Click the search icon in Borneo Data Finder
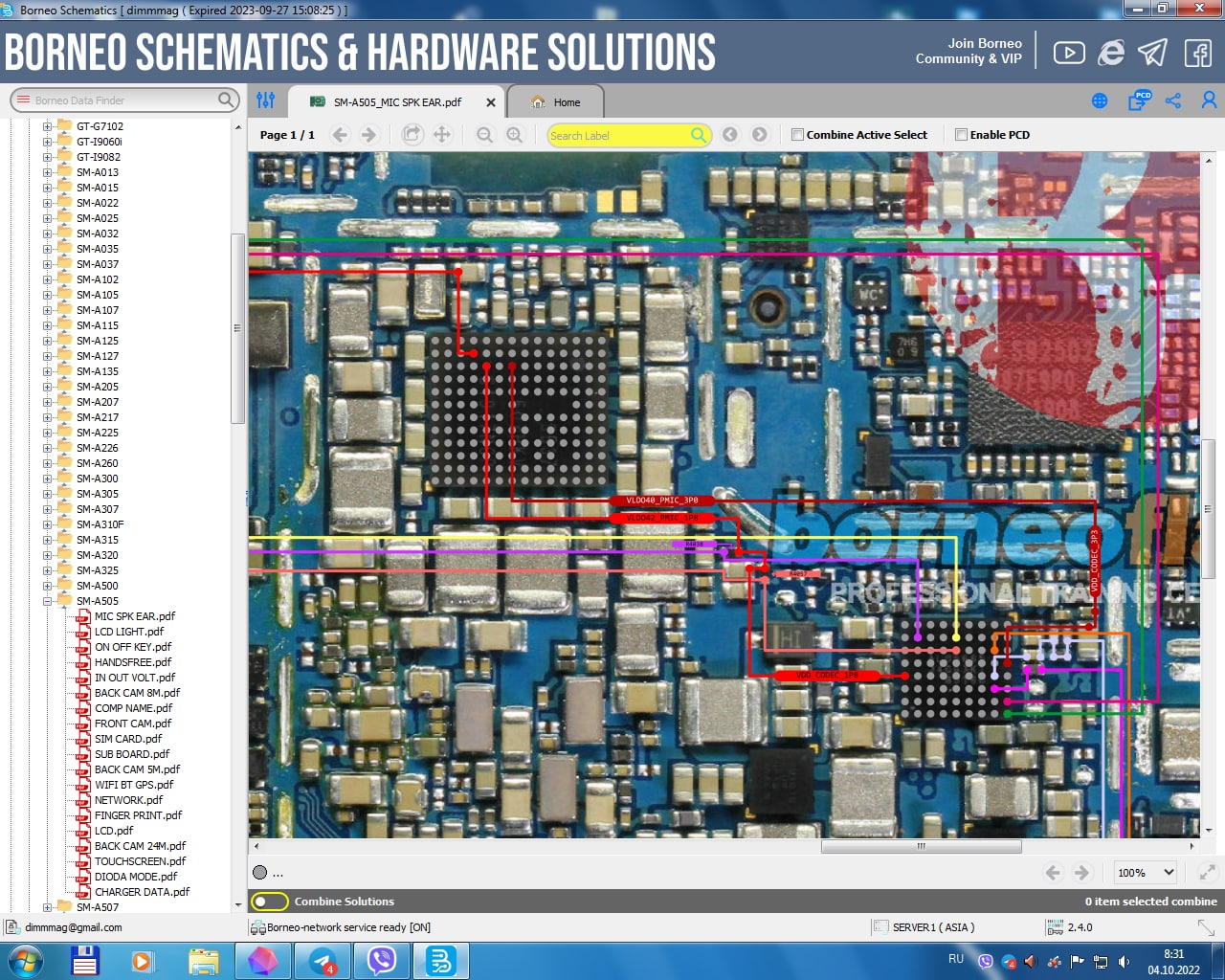The height and width of the screenshot is (980, 1225). pyautogui.click(x=226, y=100)
